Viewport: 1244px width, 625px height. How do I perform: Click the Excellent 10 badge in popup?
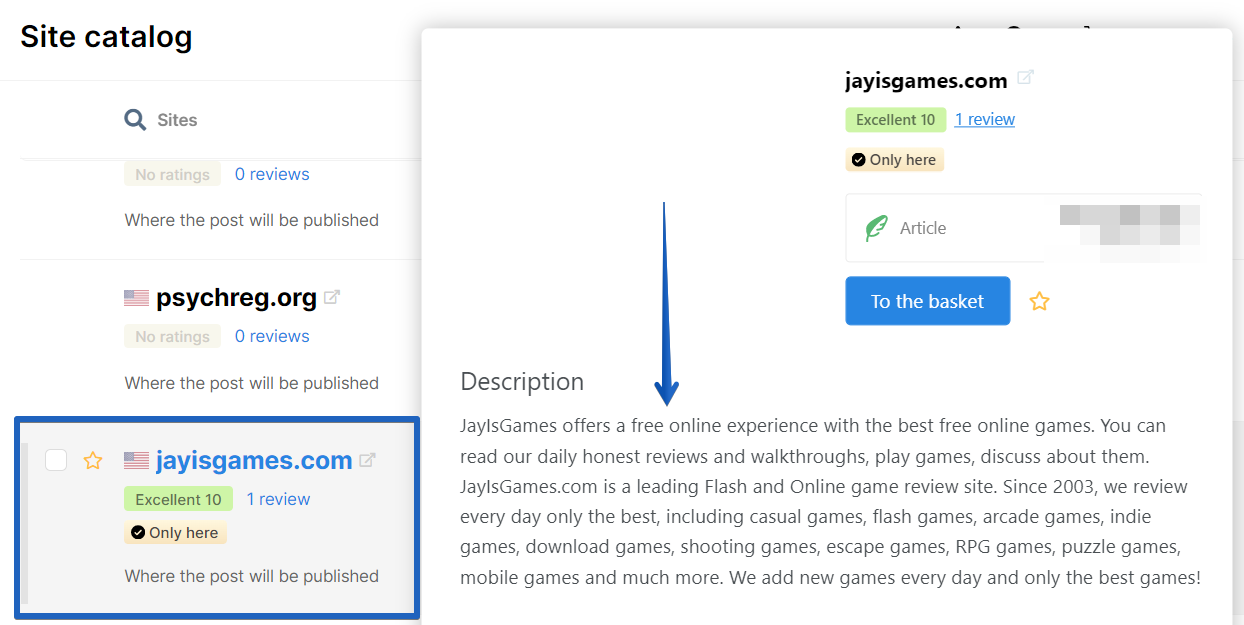[896, 120]
